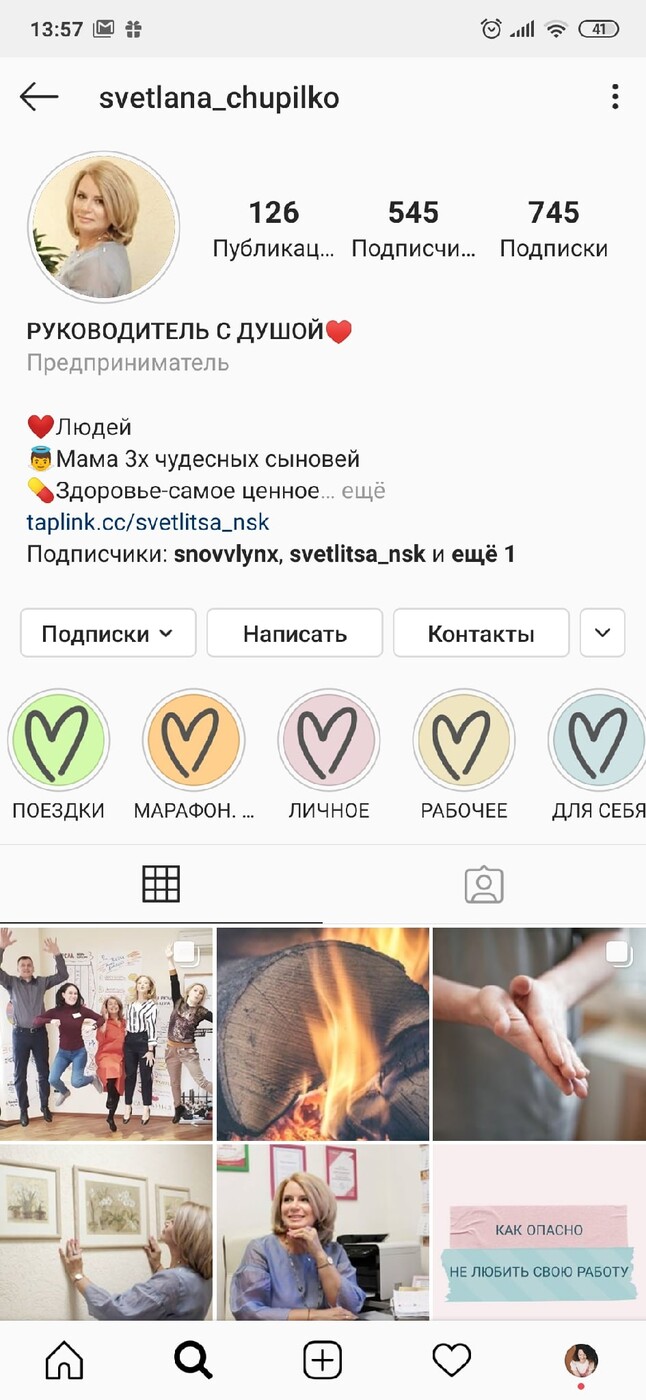Open the ЛИЧНОЕ pink highlight circle

pos(328,741)
